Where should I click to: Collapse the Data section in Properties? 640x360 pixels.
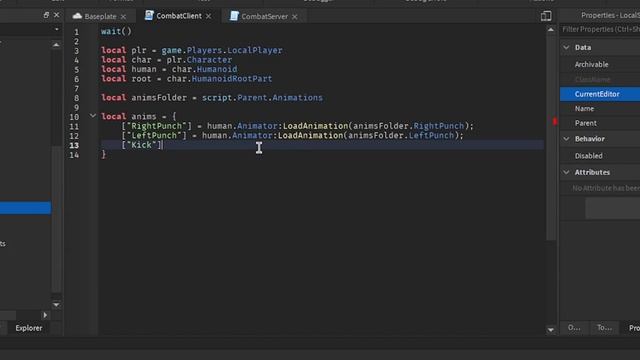coord(566,47)
